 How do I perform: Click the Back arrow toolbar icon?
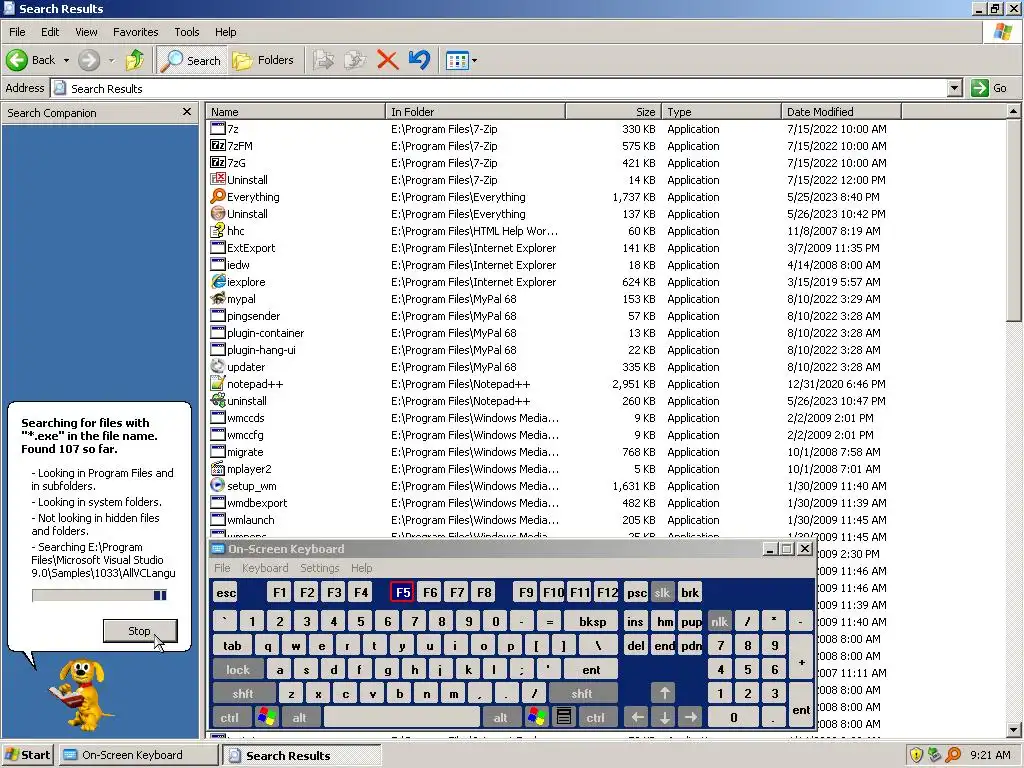pyautogui.click(x=18, y=61)
